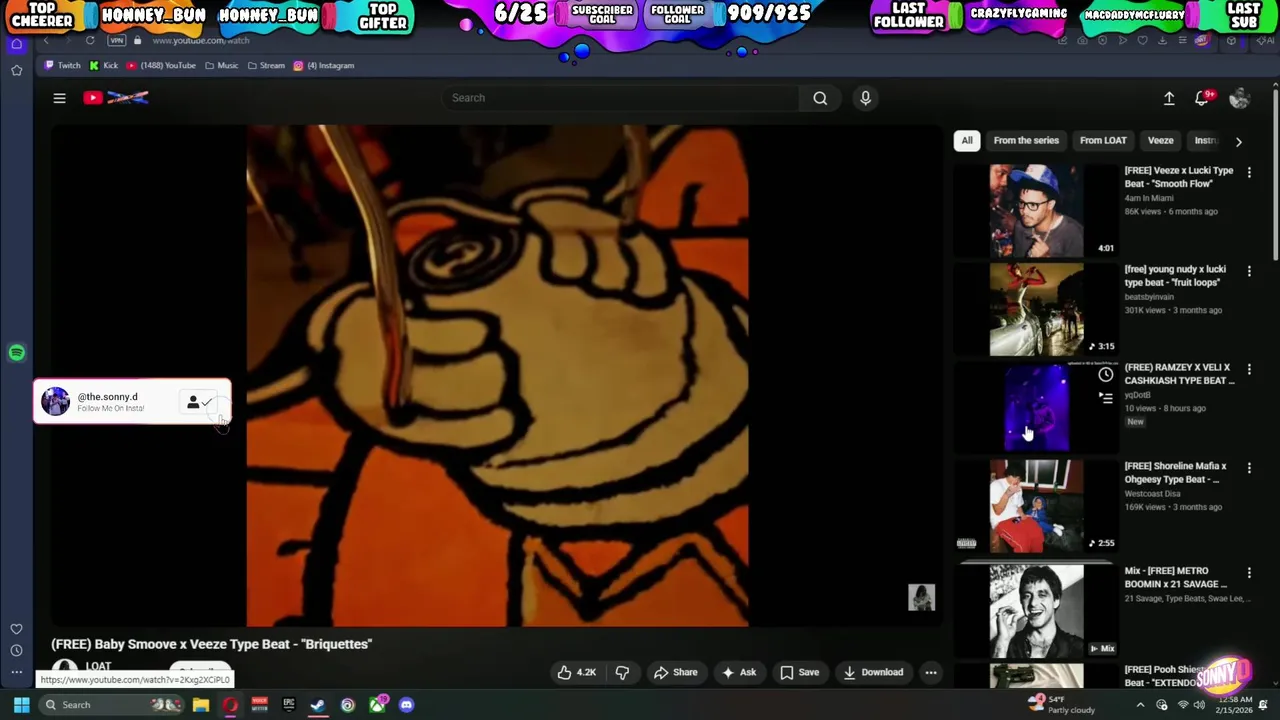The width and height of the screenshot is (1280, 720).
Task: Toggle the browser VPN badge
Action: [117, 41]
